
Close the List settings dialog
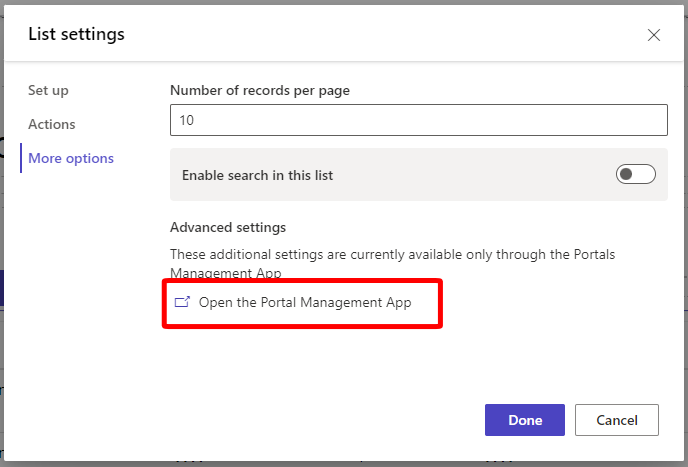pos(654,35)
